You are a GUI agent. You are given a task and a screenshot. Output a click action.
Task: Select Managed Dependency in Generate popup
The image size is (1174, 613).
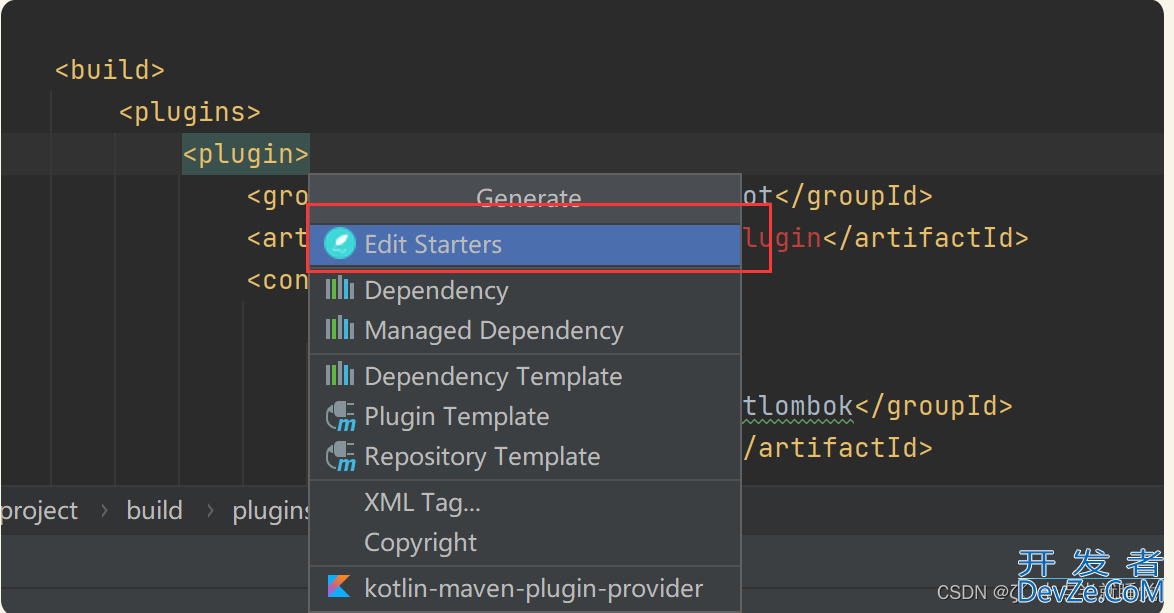(x=525, y=331)
